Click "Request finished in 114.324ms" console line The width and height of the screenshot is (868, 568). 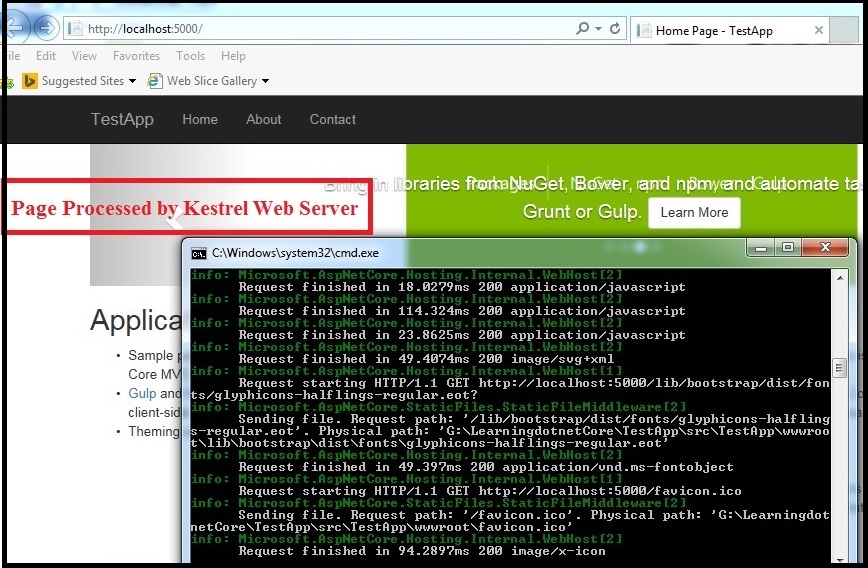pos(462,311)
